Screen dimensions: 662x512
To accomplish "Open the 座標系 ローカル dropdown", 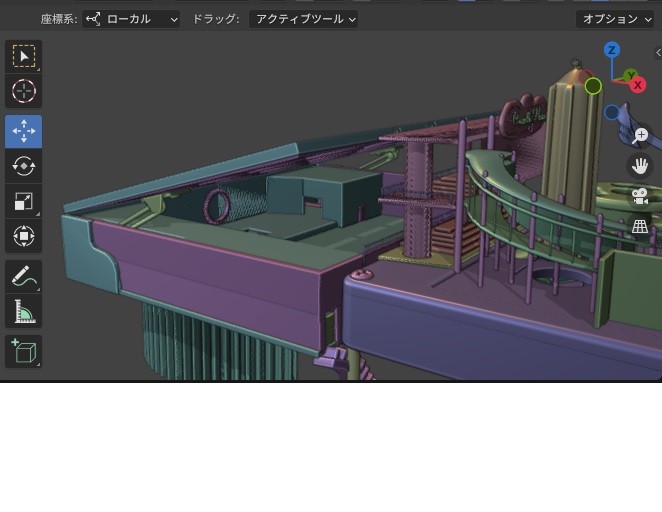I will [x=131, y=19].
